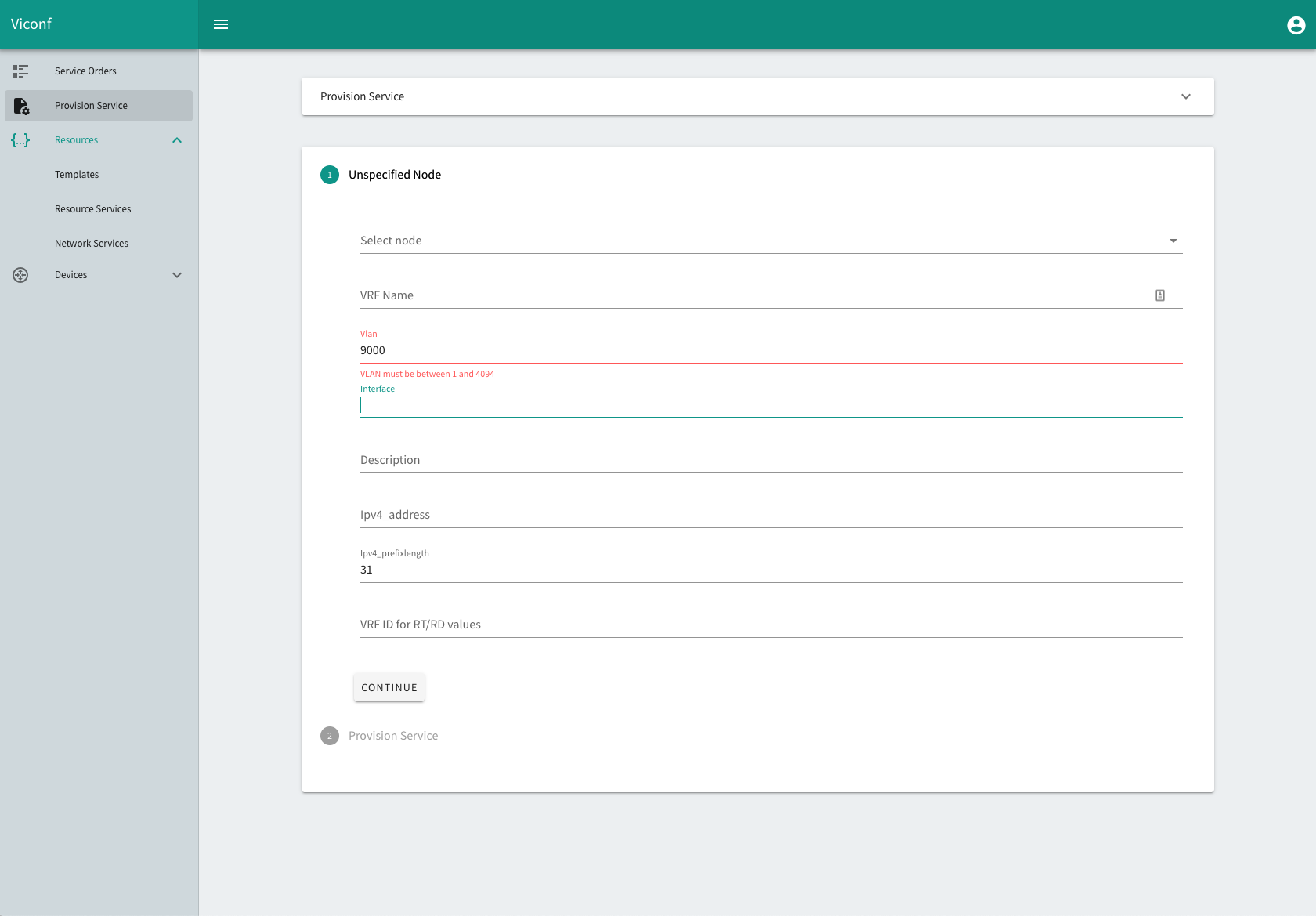Go to Templates in sidebar
This screenshot has height=916, width=1316.
coord(77,175)
